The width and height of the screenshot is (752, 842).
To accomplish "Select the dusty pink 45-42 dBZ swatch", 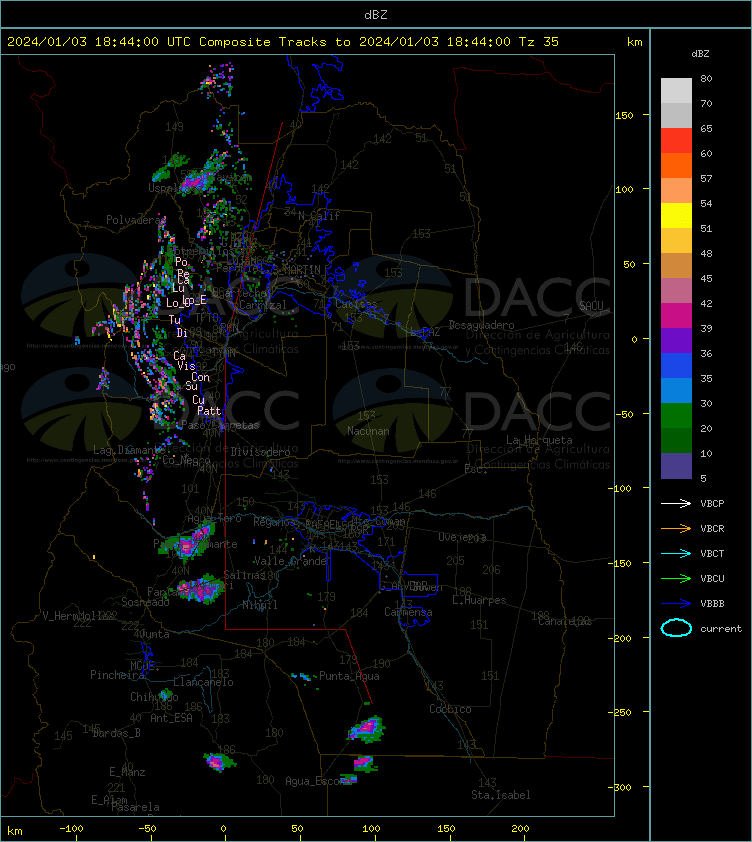I will tap(676, 291).
